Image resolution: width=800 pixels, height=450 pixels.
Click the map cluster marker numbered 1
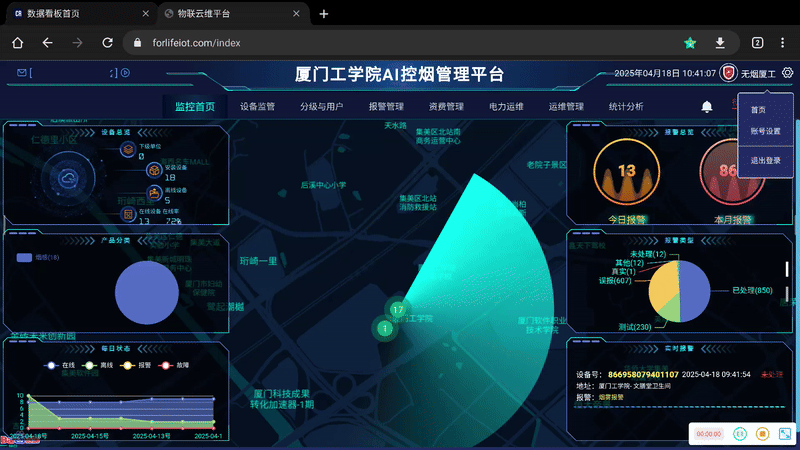tap(385, 329)
